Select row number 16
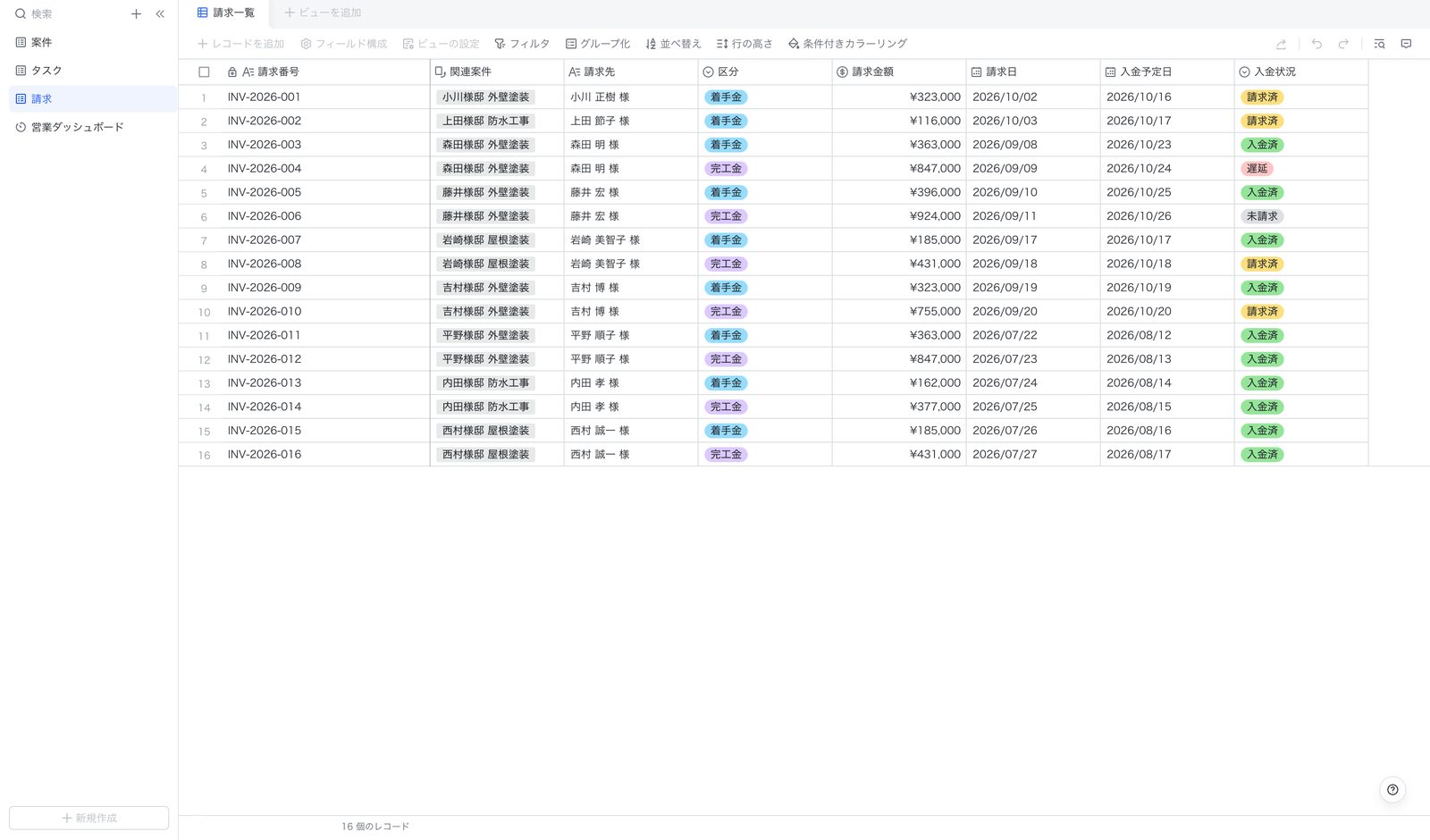Screen dimensions: 1430x840 [x=204, y=455]
